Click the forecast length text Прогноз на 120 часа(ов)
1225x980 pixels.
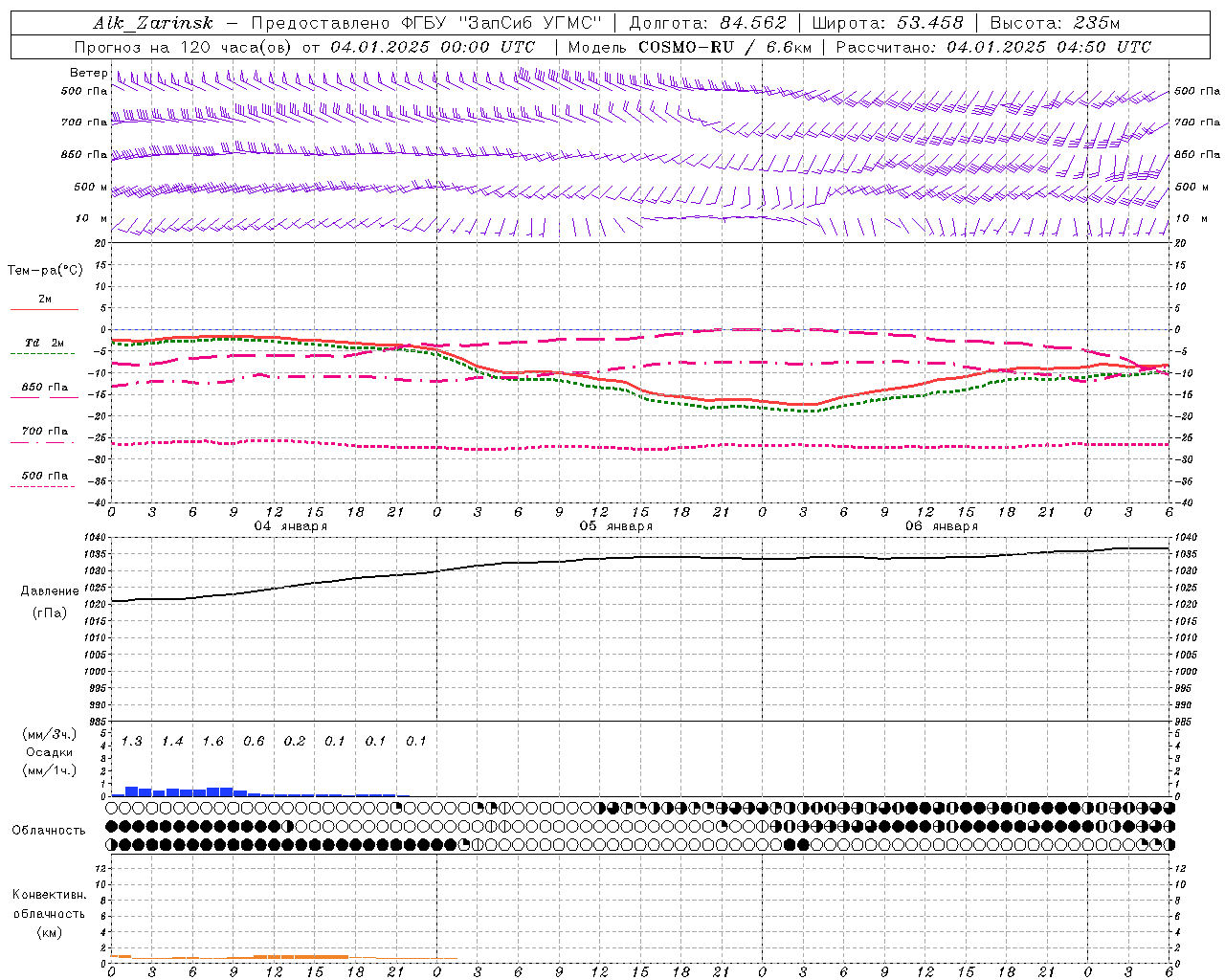pos(184,47)
